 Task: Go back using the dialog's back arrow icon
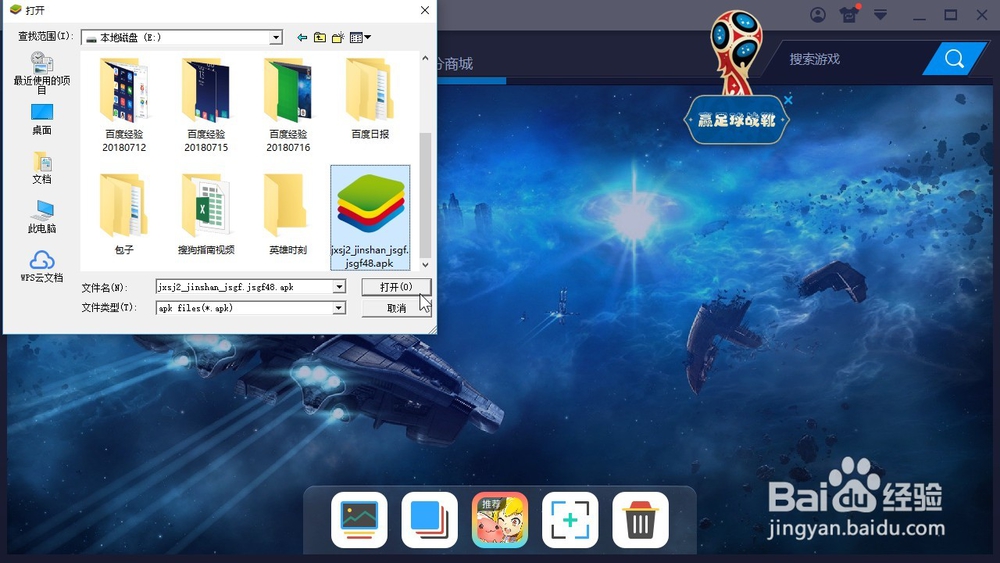tap(302, 38)
